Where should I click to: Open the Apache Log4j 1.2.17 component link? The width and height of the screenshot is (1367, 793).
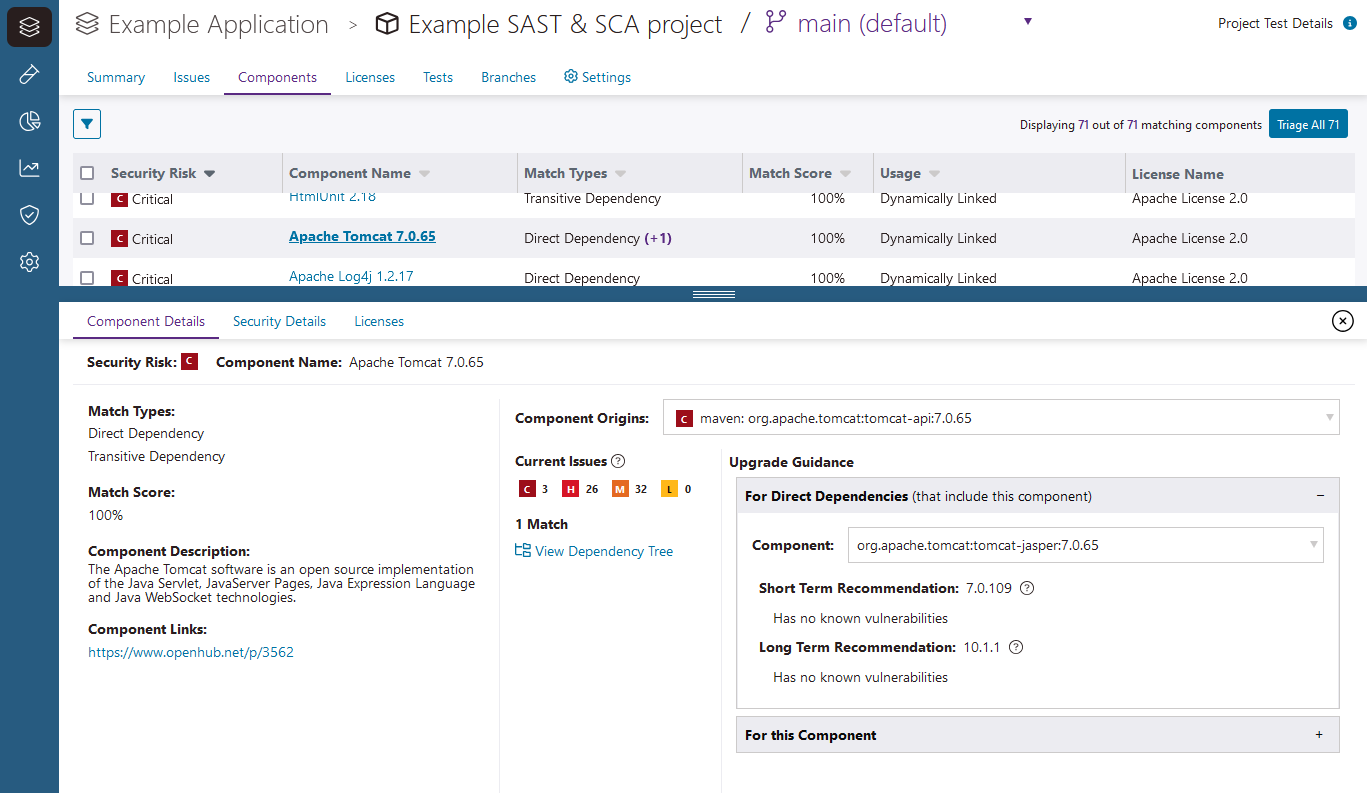click(x=351, y=276)
